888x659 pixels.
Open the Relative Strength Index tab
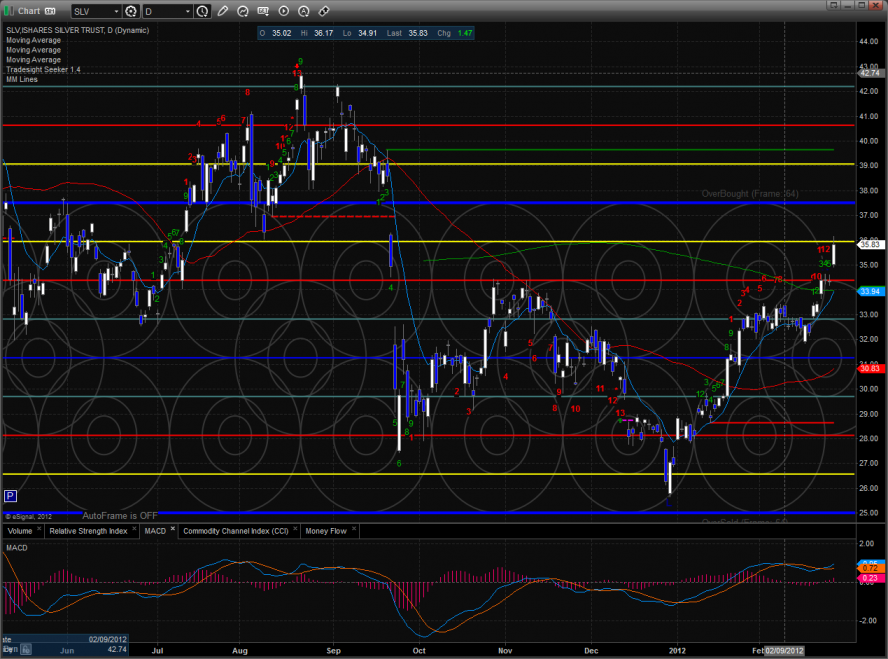pyautogui.click(x=88, y=531)
